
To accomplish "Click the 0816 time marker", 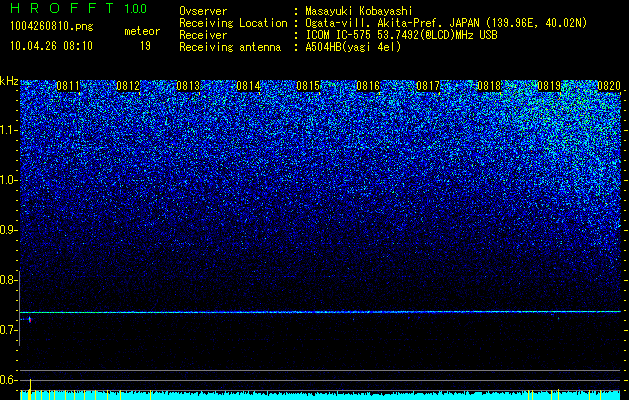I will tap(368, 86).
